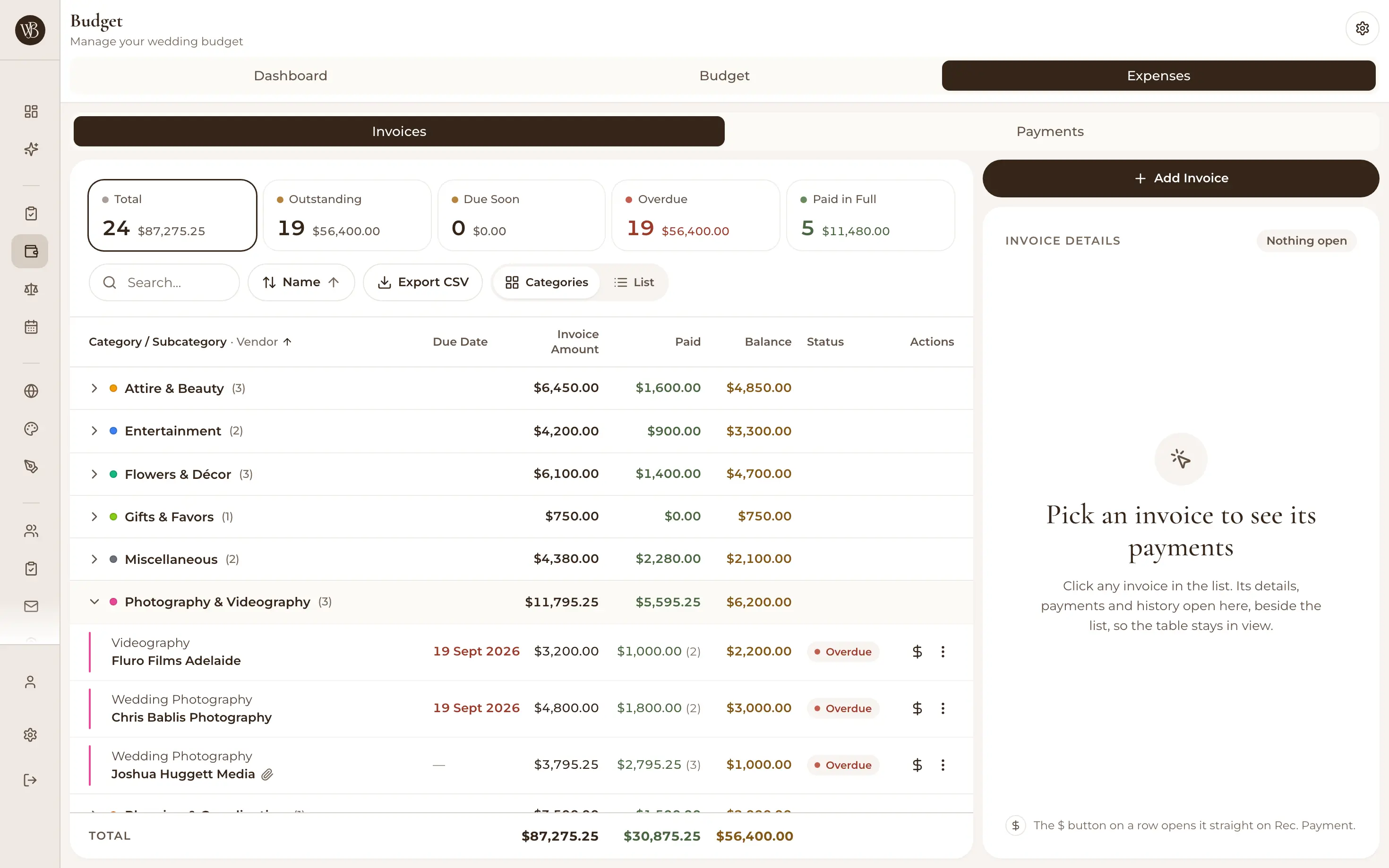Record payment for Joshua Huggett Media
This screenshot has height=868, width=1389.
[x=917, y=765]
